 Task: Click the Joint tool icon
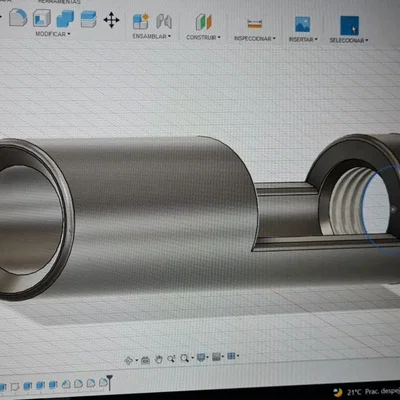tap(164, 22)
